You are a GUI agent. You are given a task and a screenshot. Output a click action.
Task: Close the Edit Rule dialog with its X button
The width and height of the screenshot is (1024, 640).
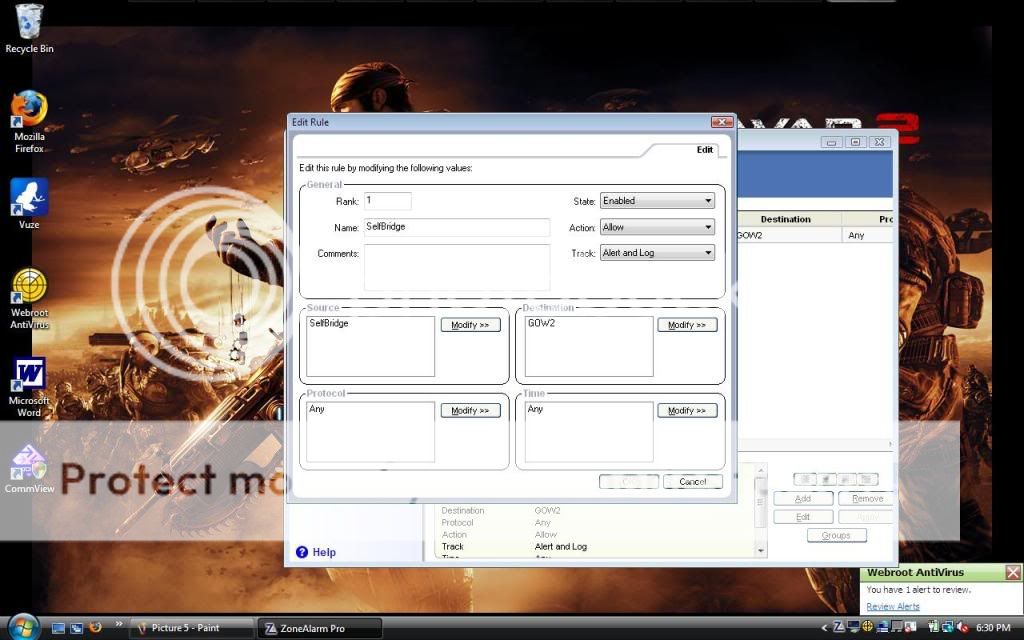tap(722, 122)
